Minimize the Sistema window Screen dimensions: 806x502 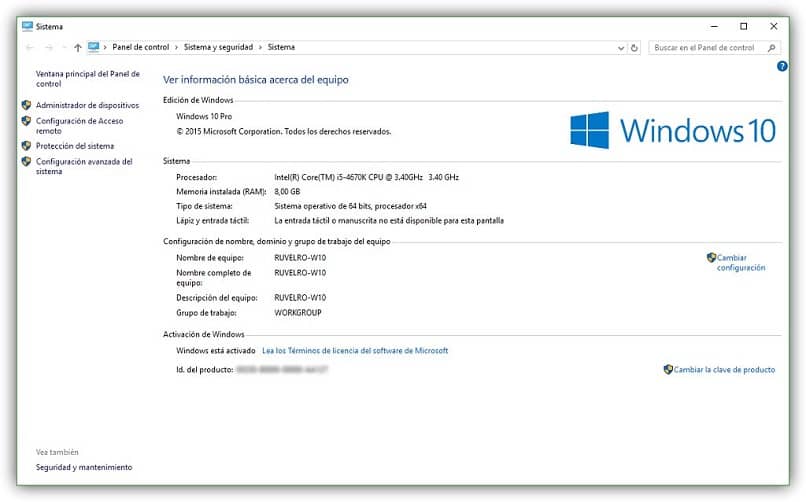(x=714, y=26)
